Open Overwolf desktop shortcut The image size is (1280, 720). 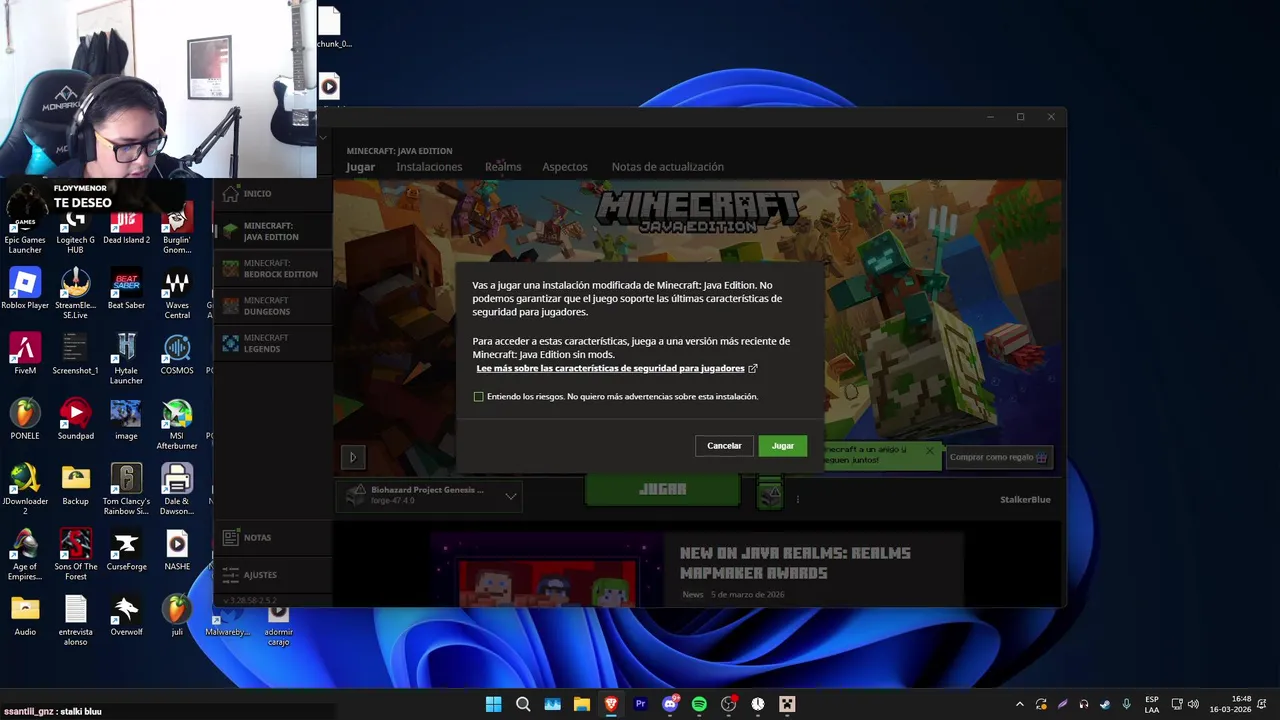point(126,614)
